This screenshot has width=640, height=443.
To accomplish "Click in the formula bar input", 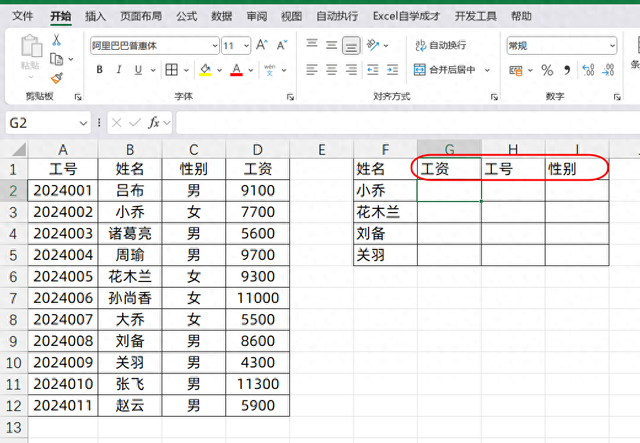I will (x=408, y=122).
